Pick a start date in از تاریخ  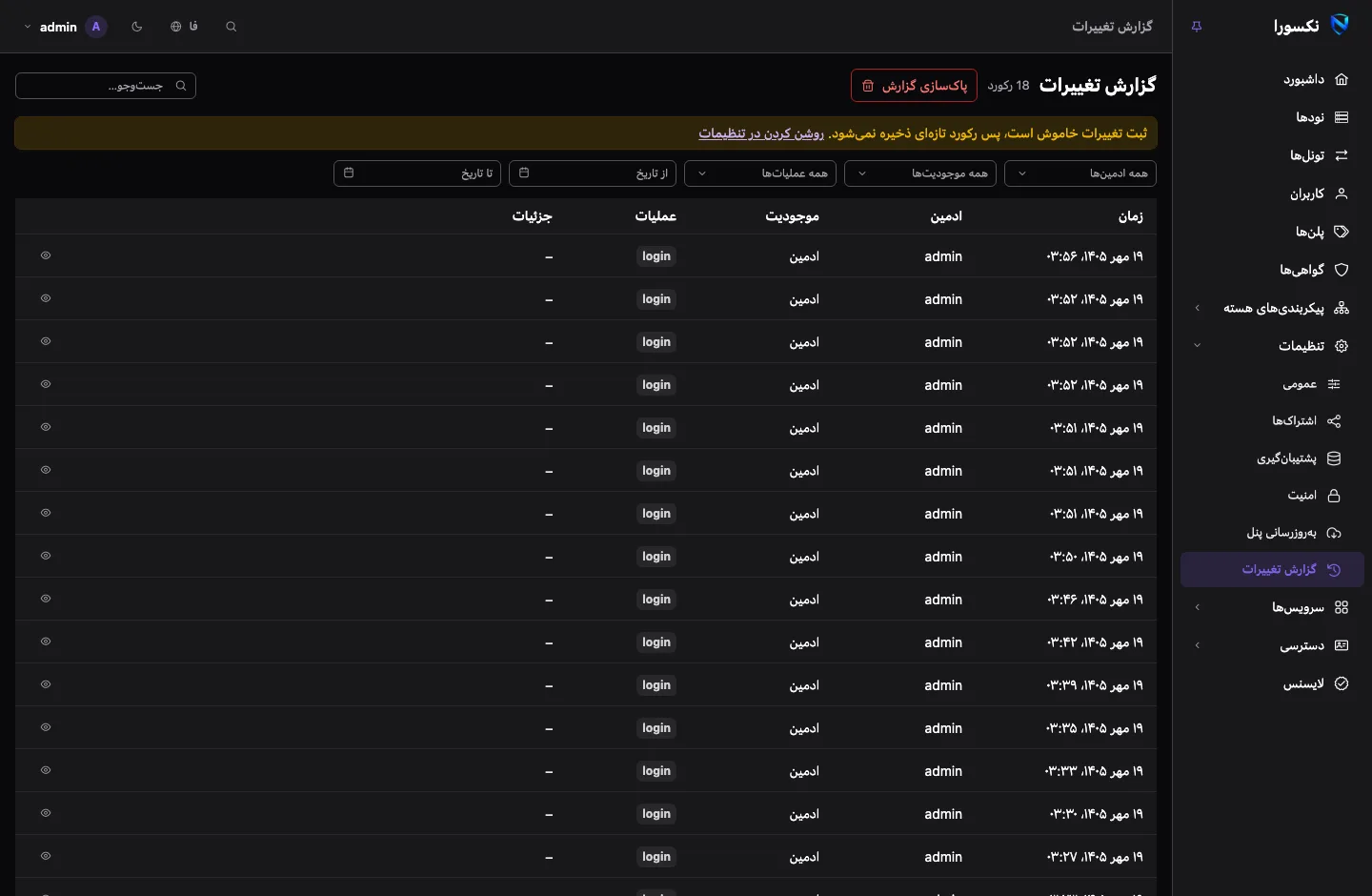coord(593,173)
